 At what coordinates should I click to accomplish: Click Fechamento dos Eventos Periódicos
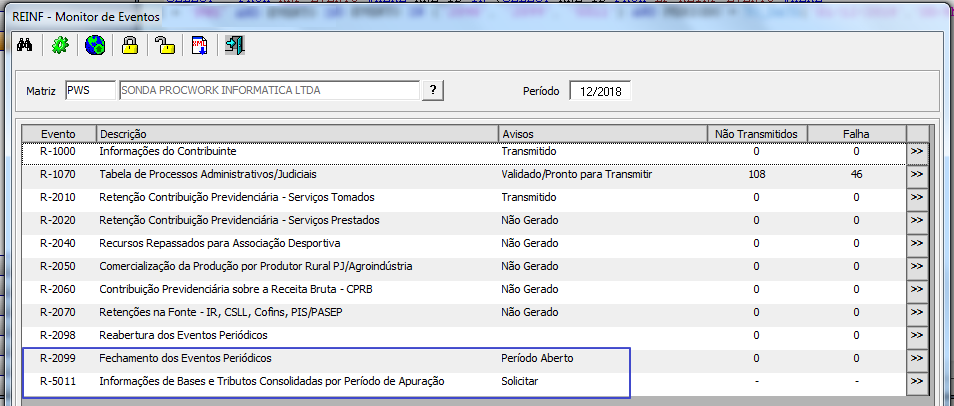pos(185,358)
